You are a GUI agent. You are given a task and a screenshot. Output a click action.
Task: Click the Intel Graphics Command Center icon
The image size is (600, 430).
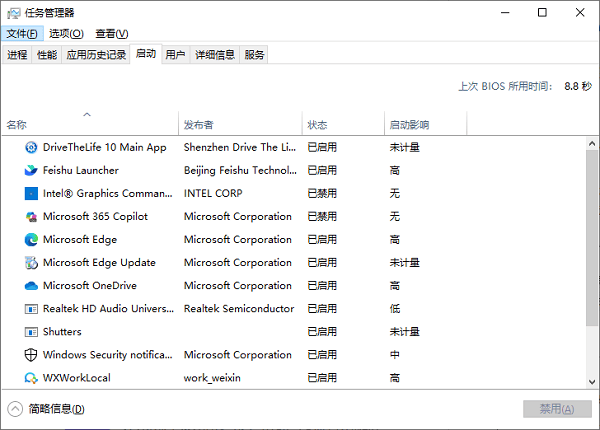click(x=31, y=193)
